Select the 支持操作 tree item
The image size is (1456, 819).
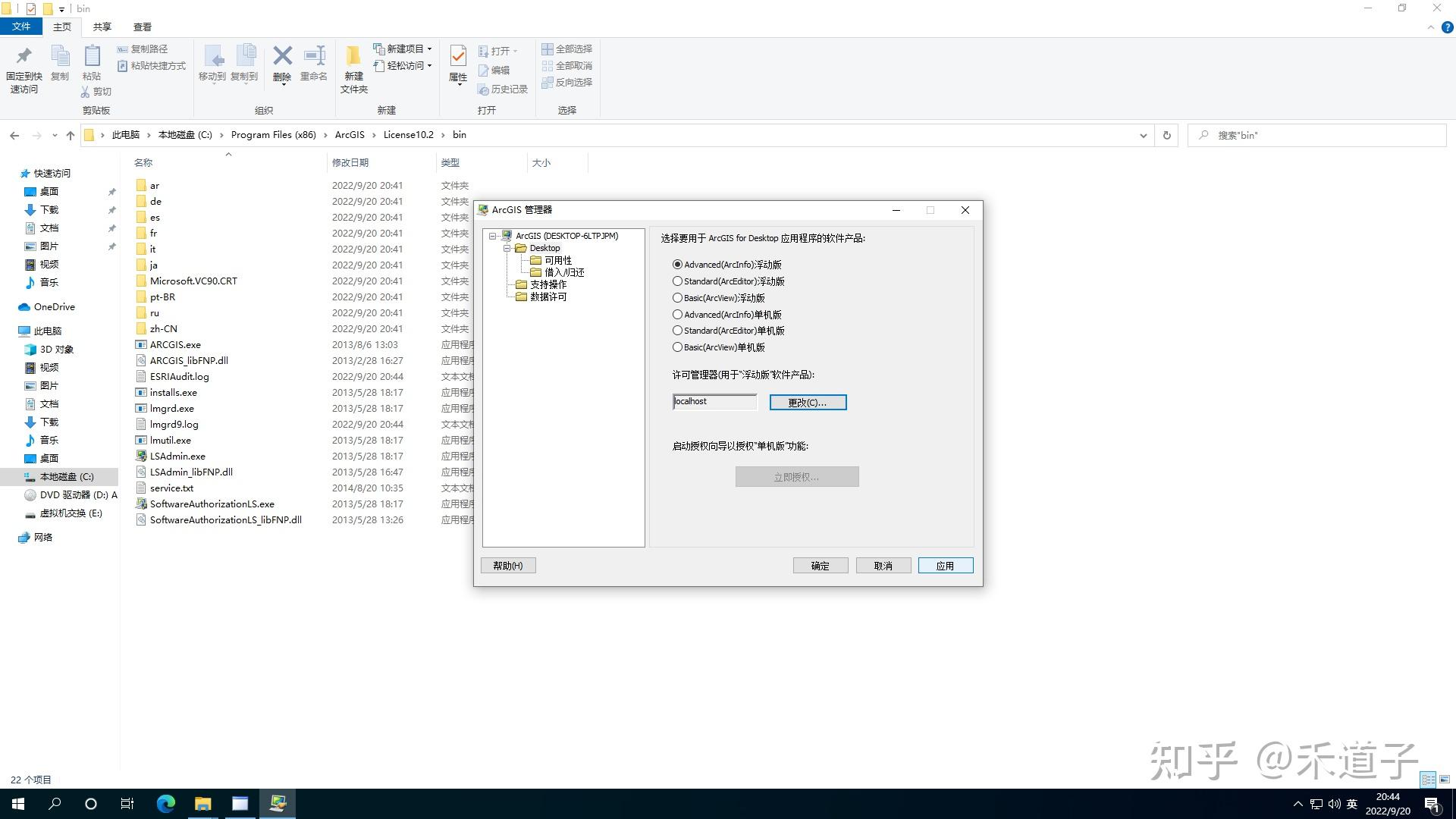(548, 284)
